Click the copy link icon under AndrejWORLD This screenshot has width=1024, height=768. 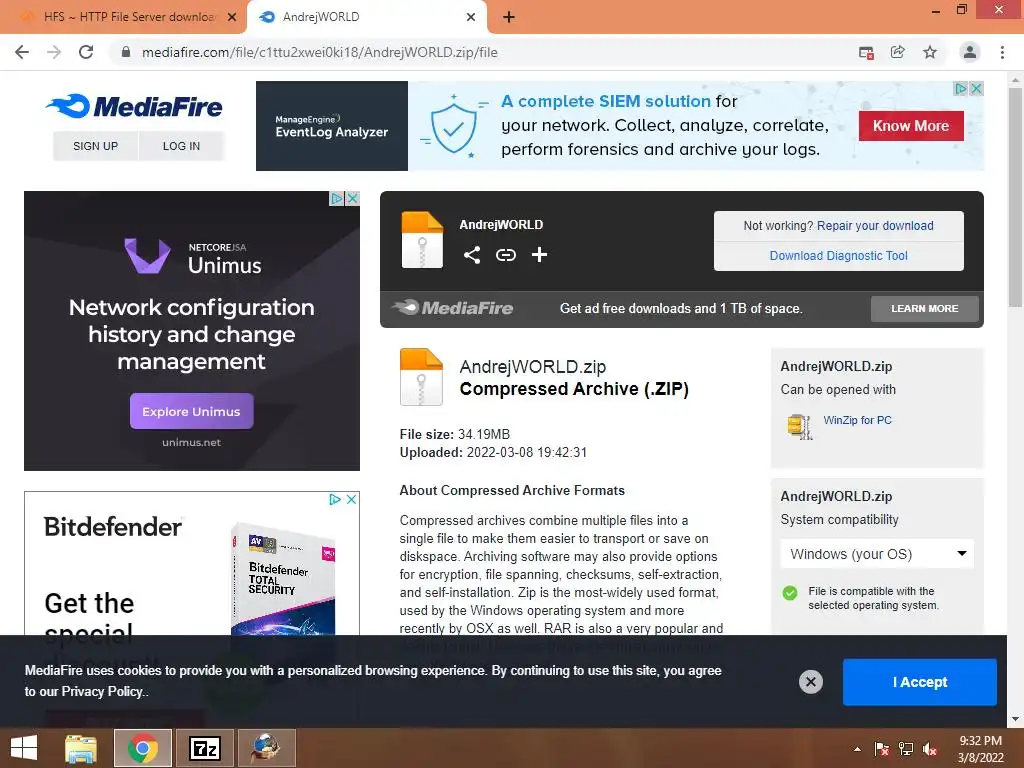pyautogui.click(x=505, y=255)
